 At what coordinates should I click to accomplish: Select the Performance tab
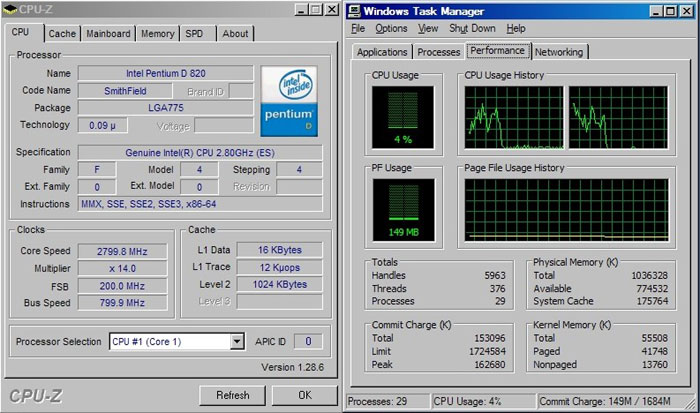tap(497, 51)
